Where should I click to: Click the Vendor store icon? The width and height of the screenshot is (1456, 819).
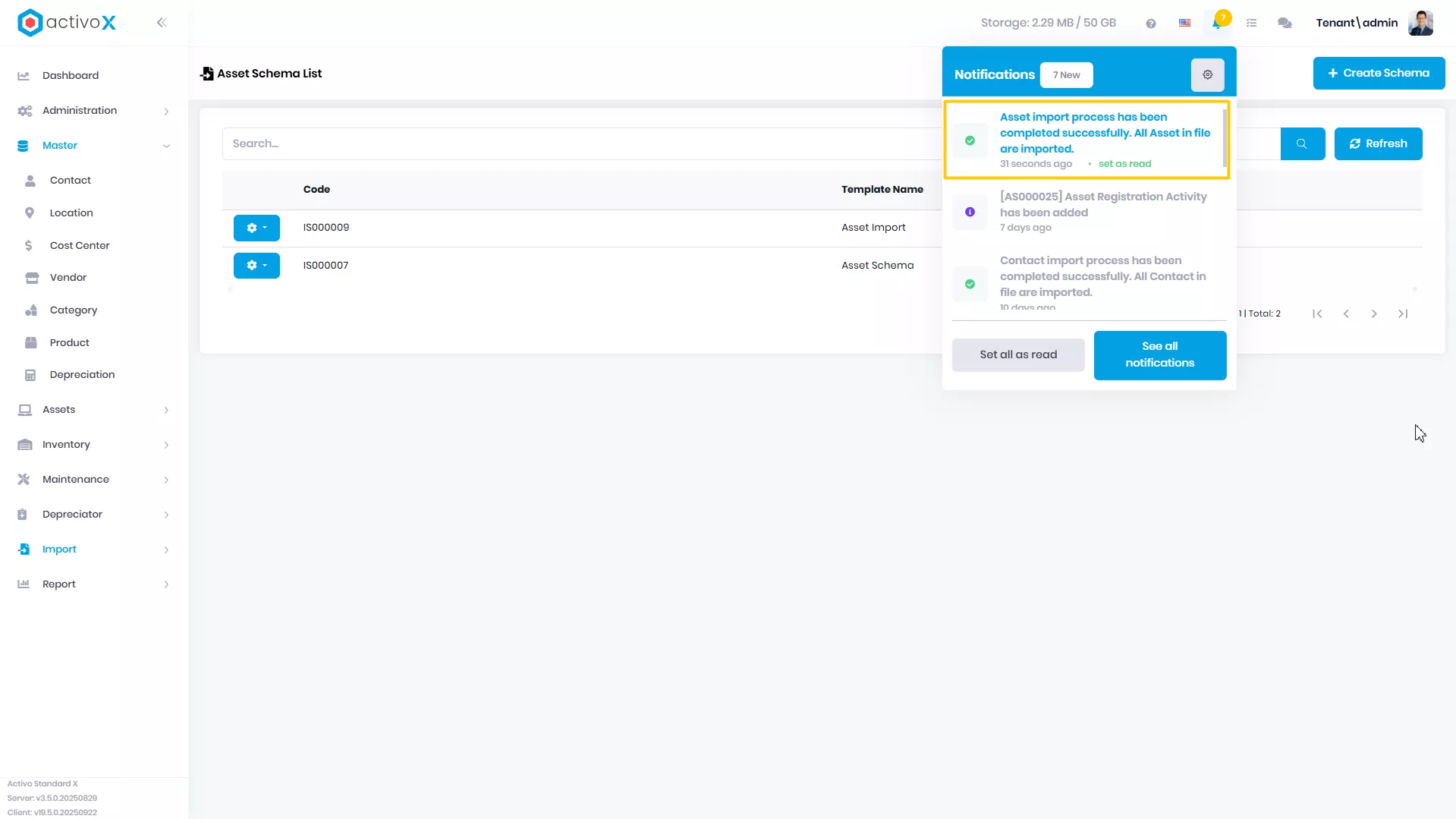tap(31, 278)
